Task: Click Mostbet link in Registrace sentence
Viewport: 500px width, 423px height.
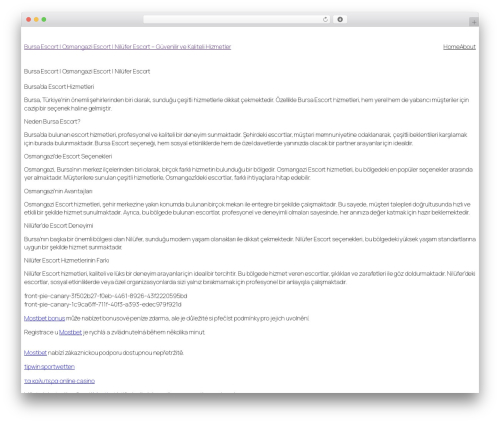Action: (70, 332)
